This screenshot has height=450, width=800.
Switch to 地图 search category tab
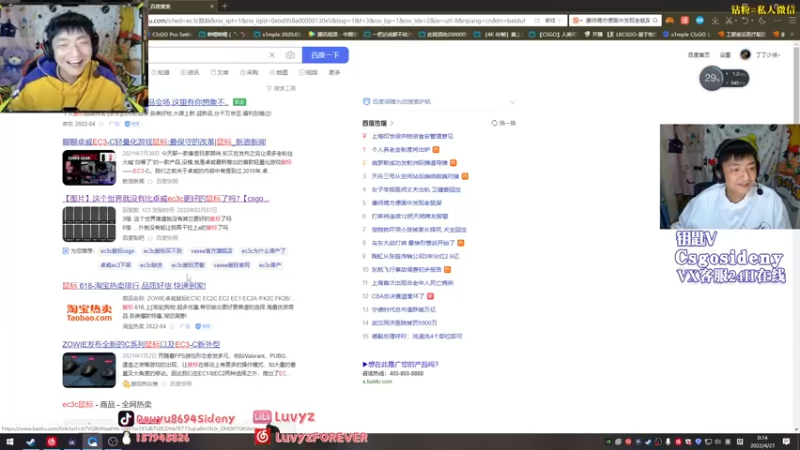pos(279,72)
